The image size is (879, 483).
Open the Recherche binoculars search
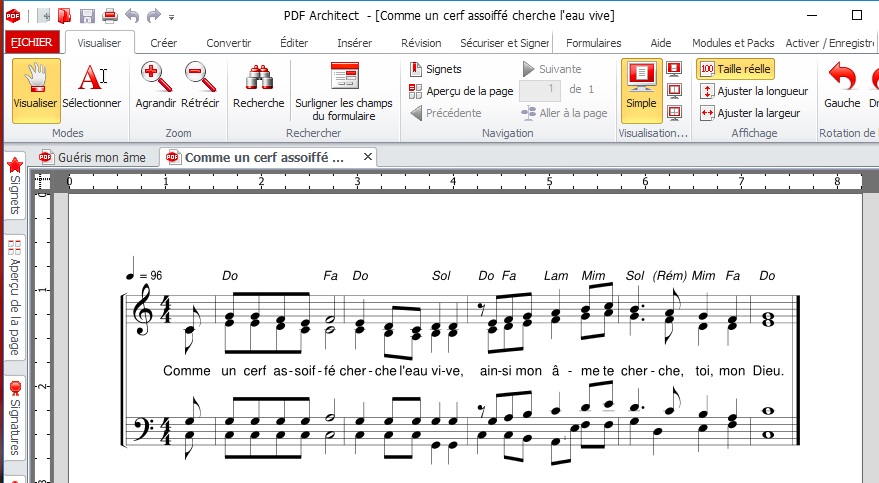(x=259, y=87)
